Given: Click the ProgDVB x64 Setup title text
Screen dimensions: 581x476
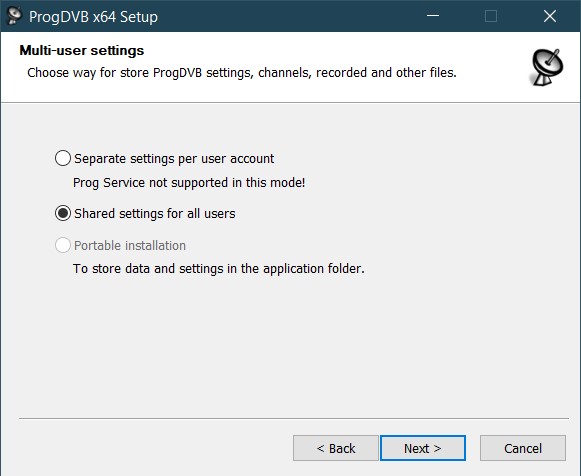Looking at the screenshot, I should coord(93,17).
